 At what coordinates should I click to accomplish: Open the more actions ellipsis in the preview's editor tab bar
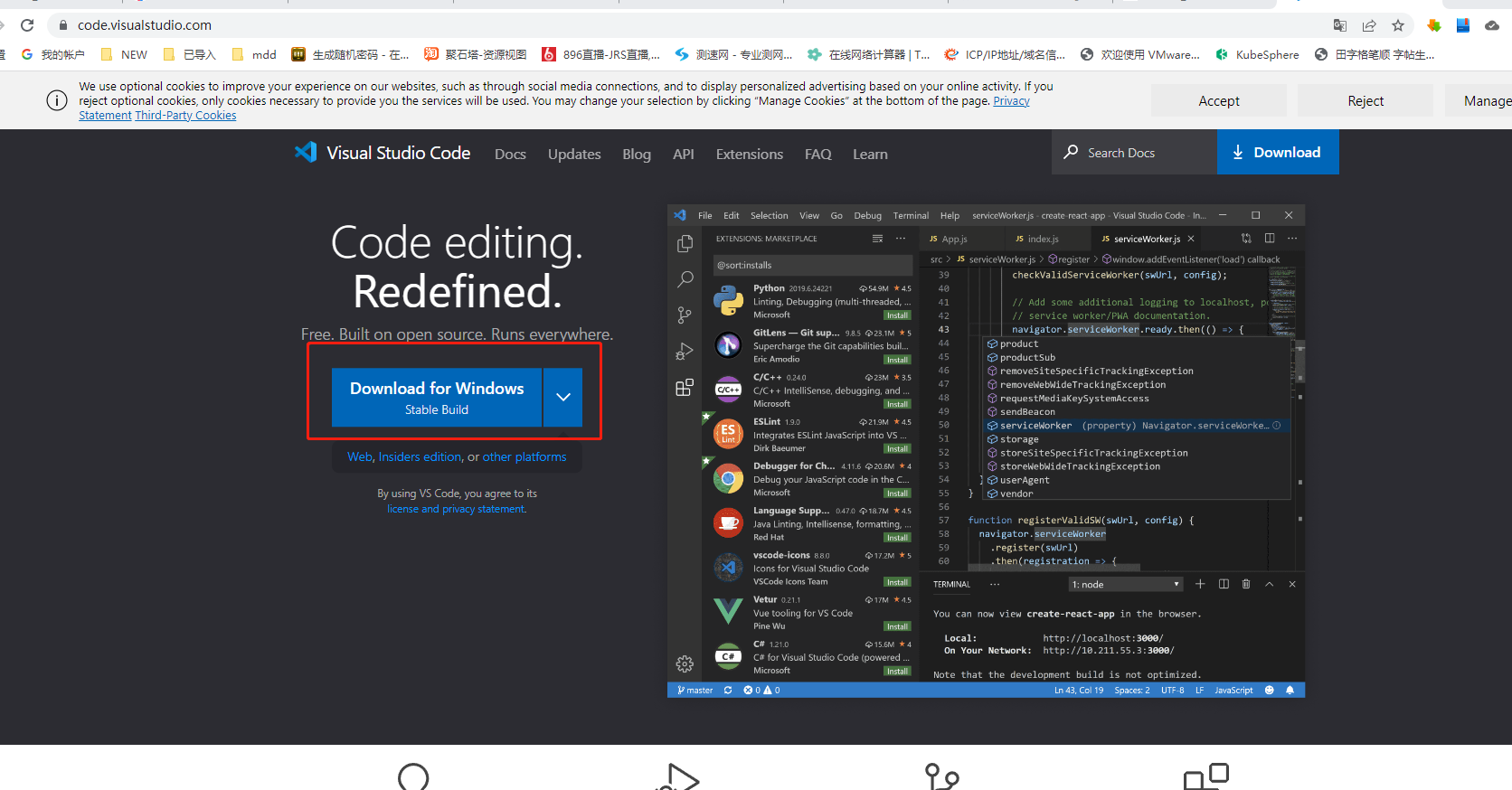coord(1292,239)
